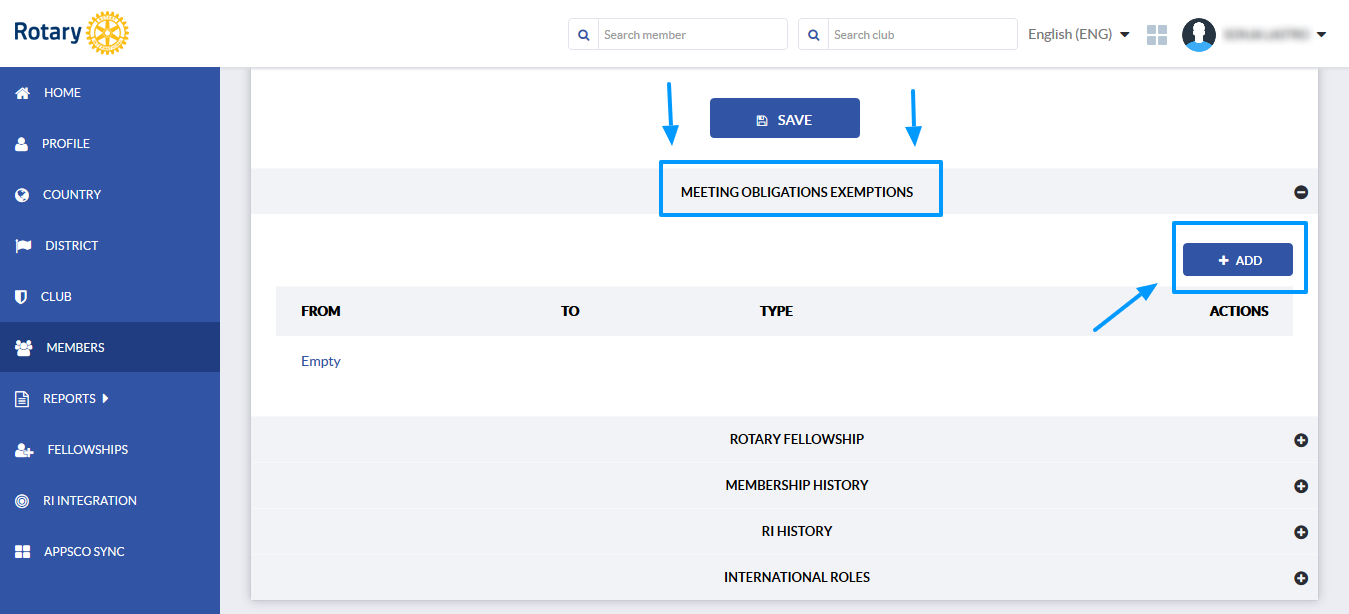The width and height of the screenshot is (1349, 614).
Task: Click the magnifier icon beside Search club
Action: [x=814, y=35]
